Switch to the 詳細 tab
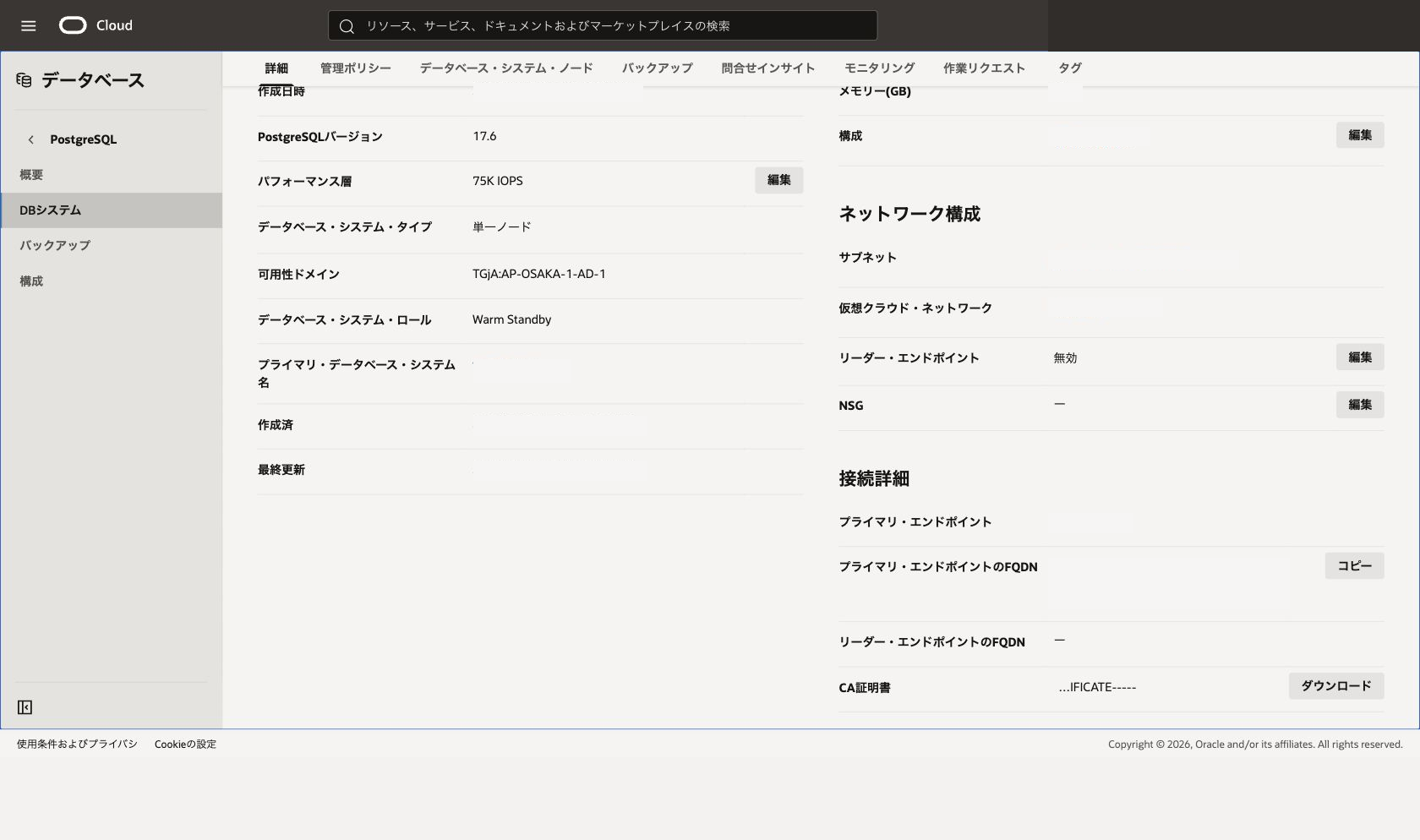This screenshot has height=840, width=1420. (276, 68)
